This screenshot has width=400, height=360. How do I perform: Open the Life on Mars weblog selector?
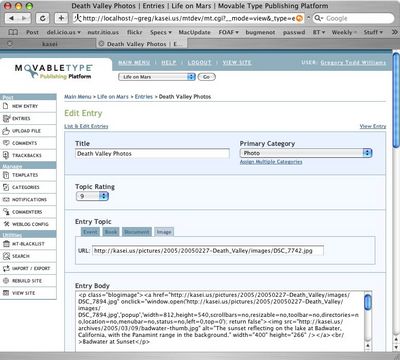157,77
